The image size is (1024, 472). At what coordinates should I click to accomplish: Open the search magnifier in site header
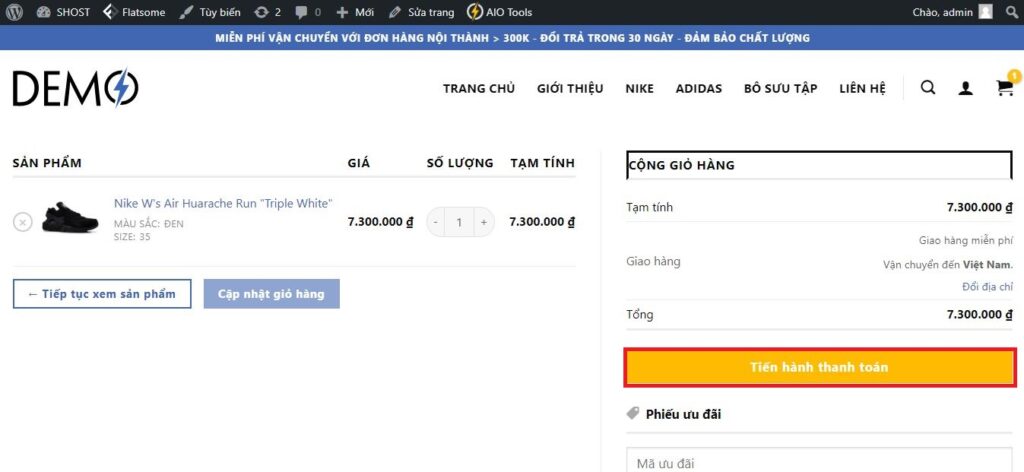pyautogui.click(x=928, y=88)
